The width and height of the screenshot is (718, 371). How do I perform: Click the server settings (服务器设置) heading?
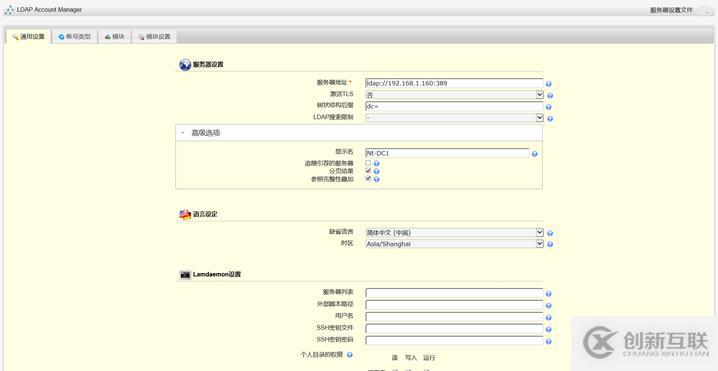[x=208, y=65]
